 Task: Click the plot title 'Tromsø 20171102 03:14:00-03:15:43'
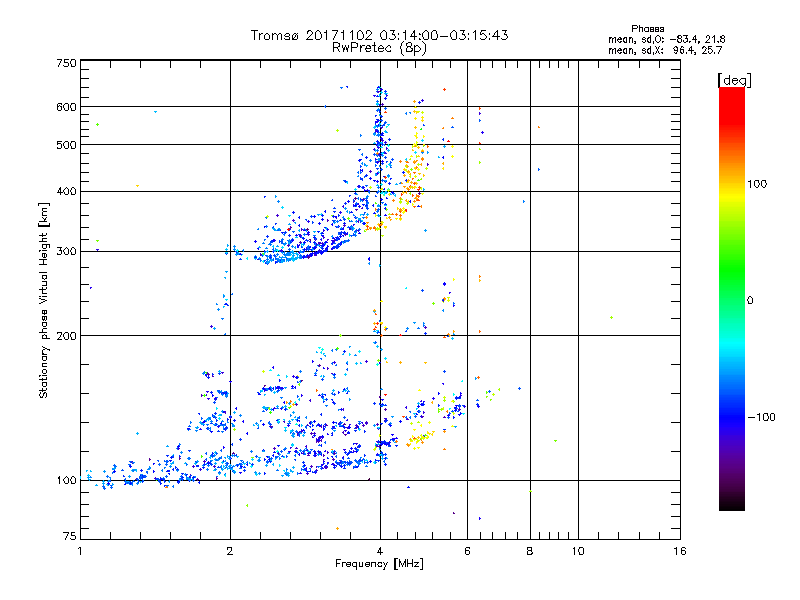pos(379,35)
